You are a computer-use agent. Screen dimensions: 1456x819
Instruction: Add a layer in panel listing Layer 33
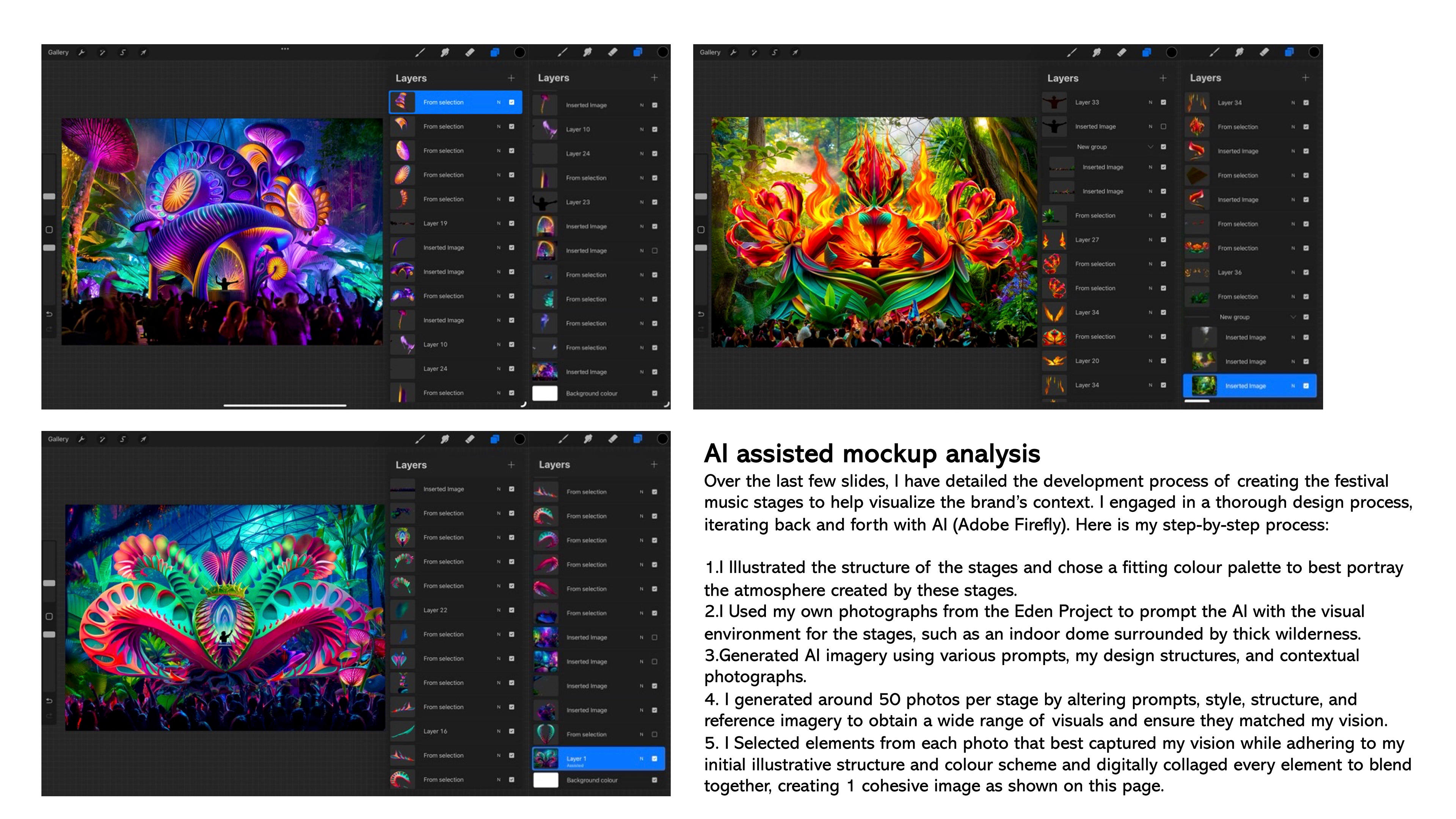(x=1163, y=78)
